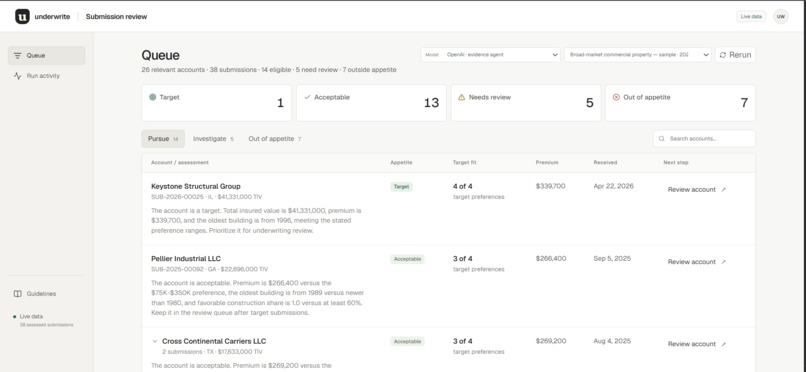Image resolution: width=806 pixels, height=372 pixels.
Task: Open the Queue sidebar item
Action: [46, 55]
